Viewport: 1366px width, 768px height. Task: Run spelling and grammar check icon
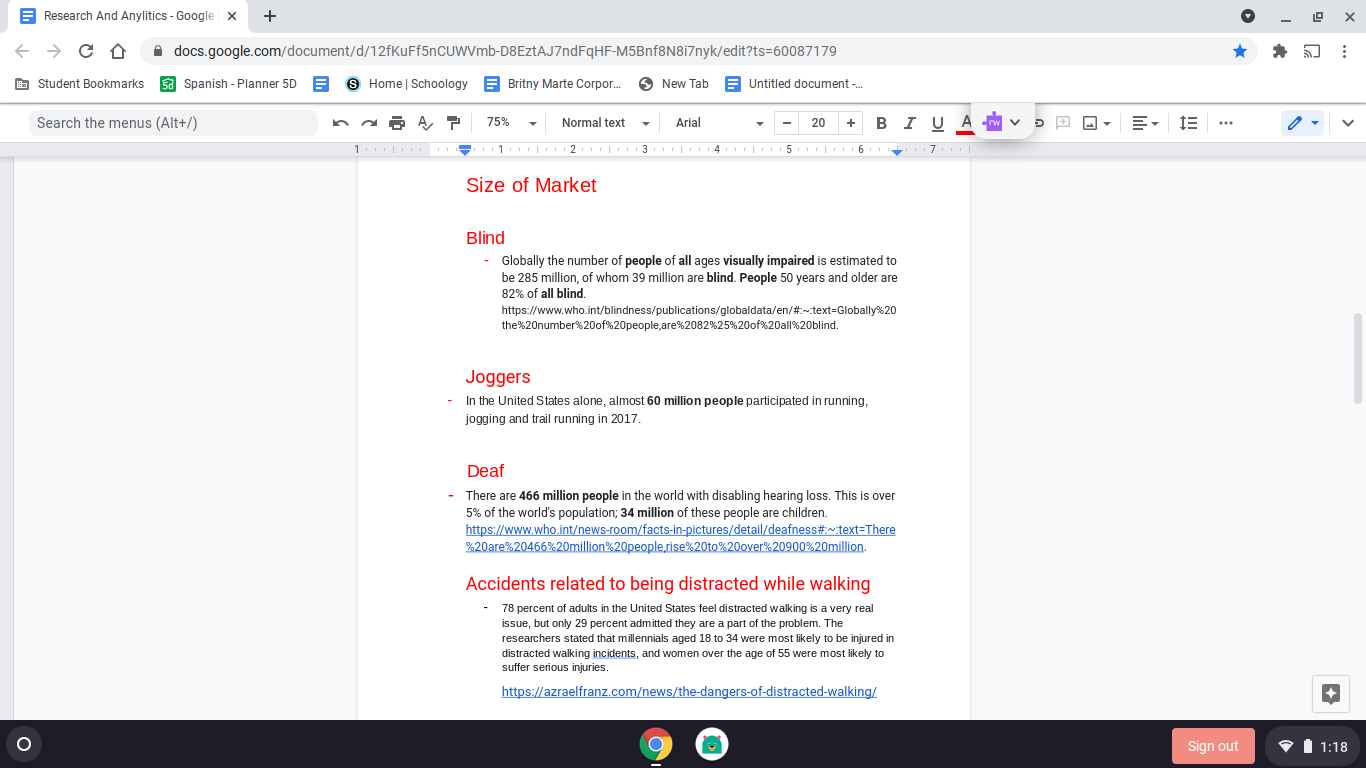(x=425, y=123)
